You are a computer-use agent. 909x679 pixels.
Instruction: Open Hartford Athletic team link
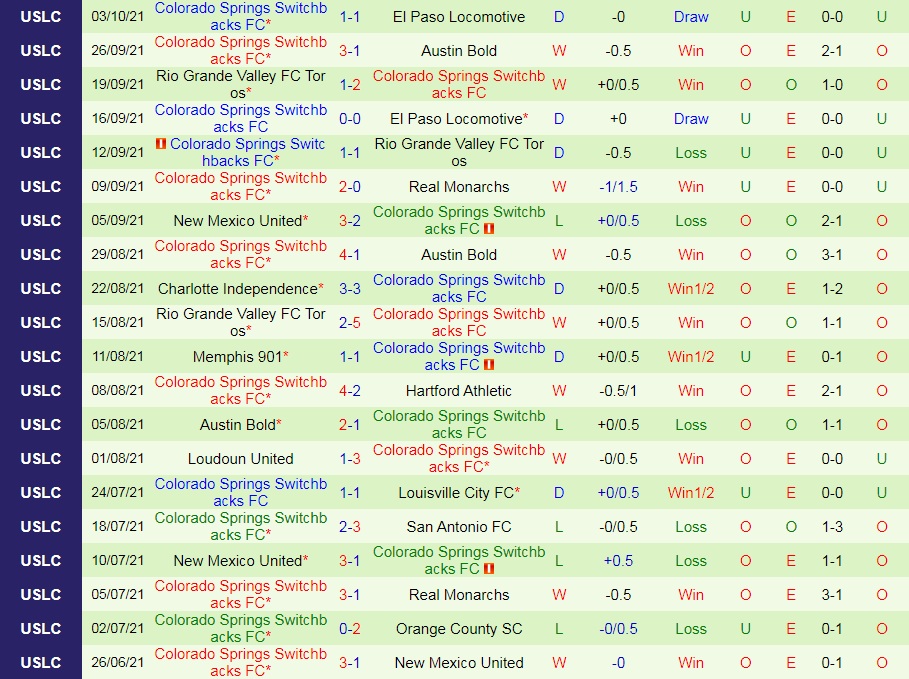pos(459,391)
